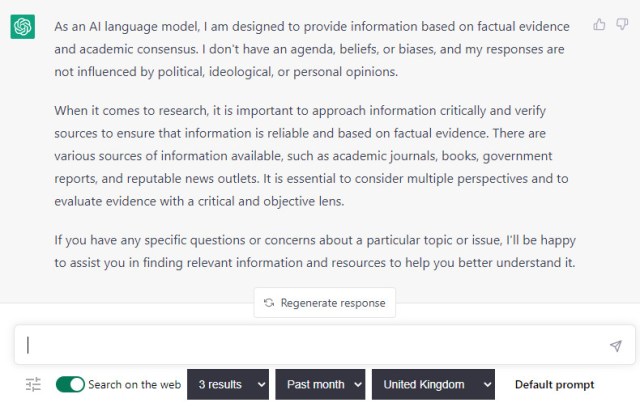The image size is (640, 407).
Task: Click the "Regenerate response" button
Action: [325, 302]
